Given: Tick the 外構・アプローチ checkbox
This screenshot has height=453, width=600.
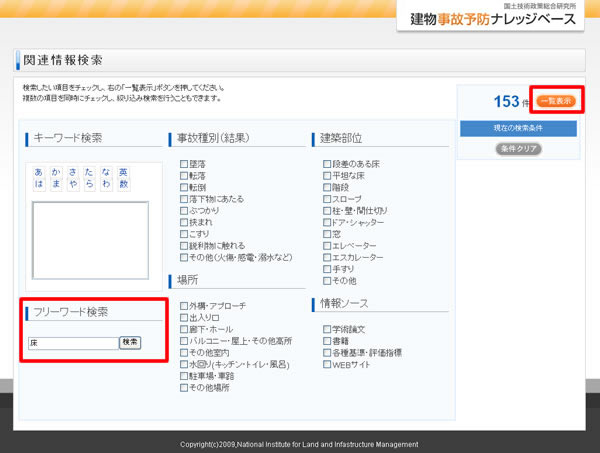Looking at the screenshot, I should coord(184,306).
